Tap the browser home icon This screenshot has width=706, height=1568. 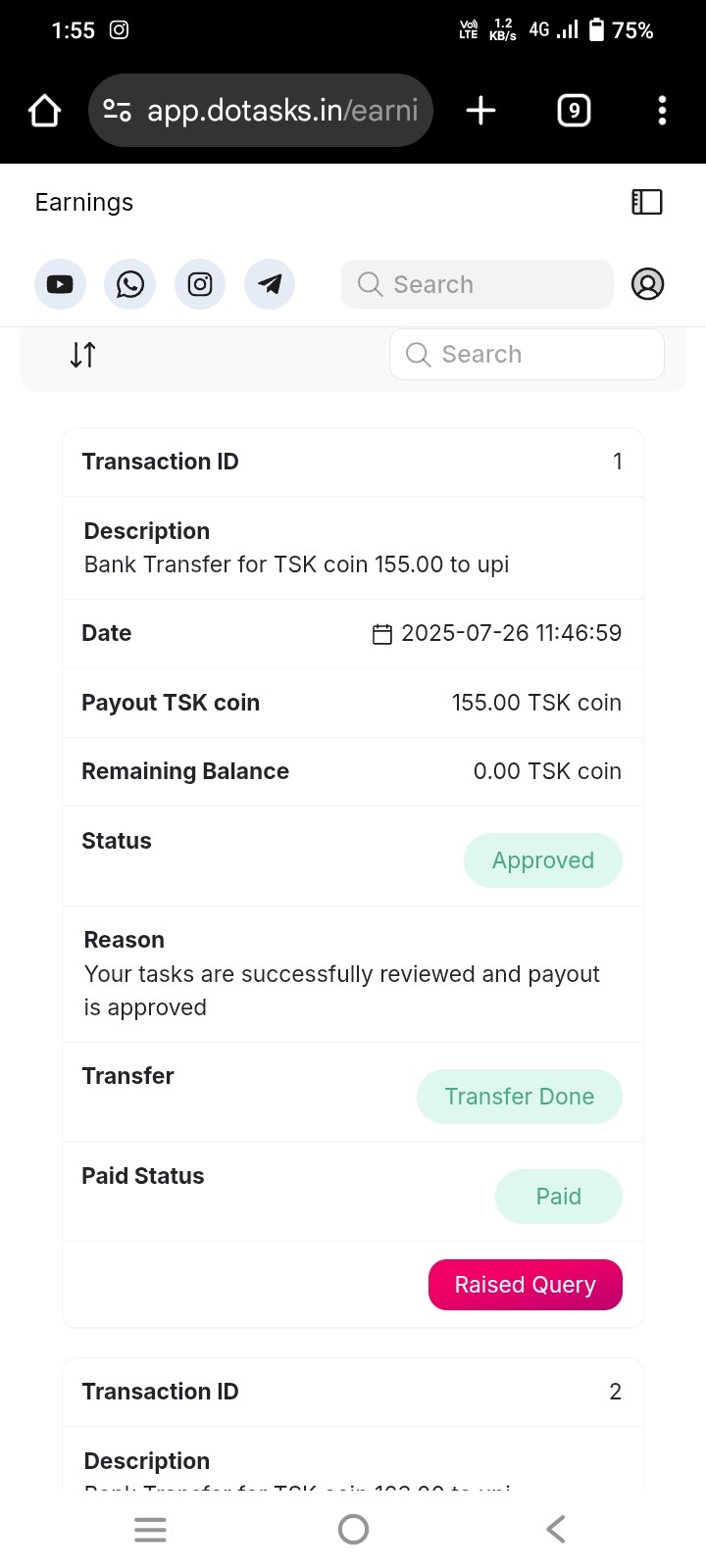tap(44, 111)
